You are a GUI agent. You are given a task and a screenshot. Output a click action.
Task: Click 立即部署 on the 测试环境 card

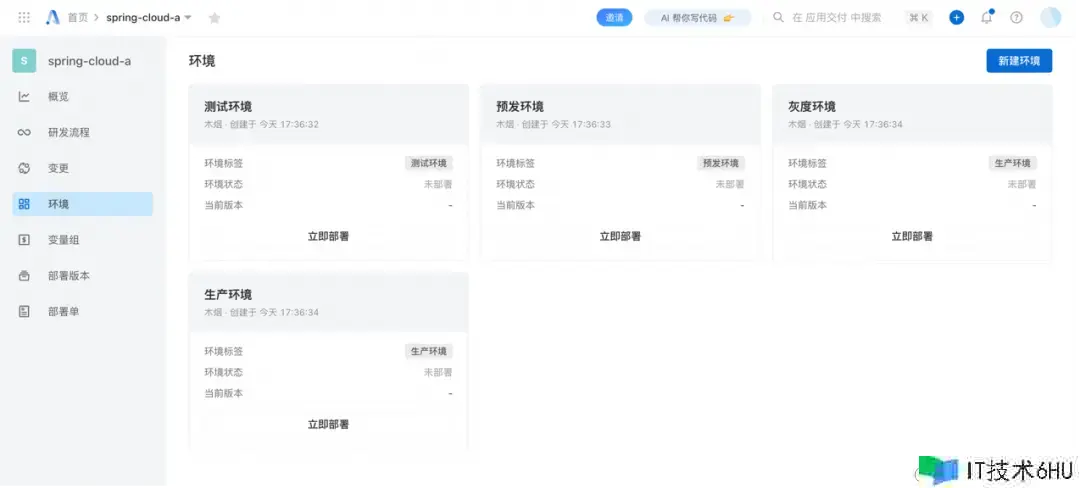pyautogui.click(x=328, y=237)
